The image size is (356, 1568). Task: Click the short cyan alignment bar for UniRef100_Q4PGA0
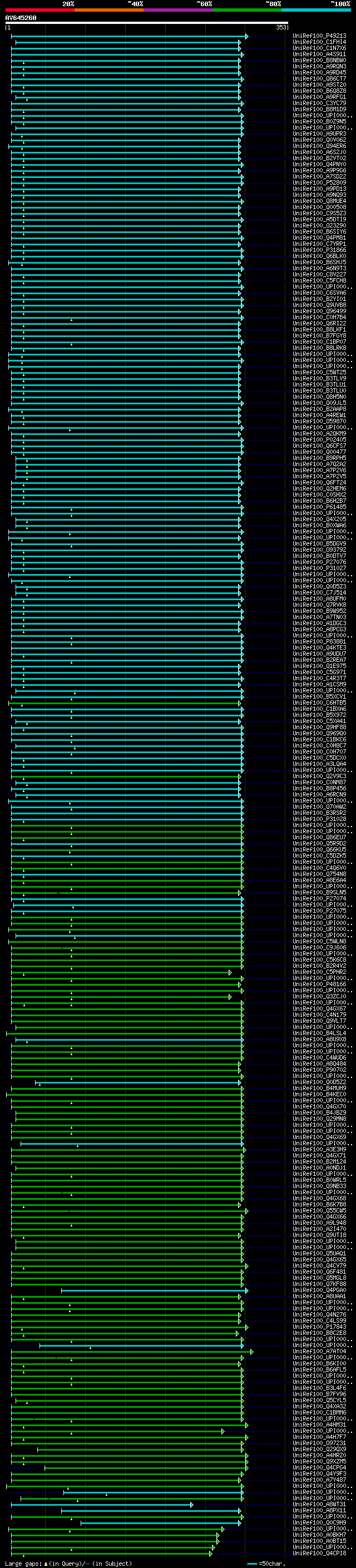coord(152,1290)
